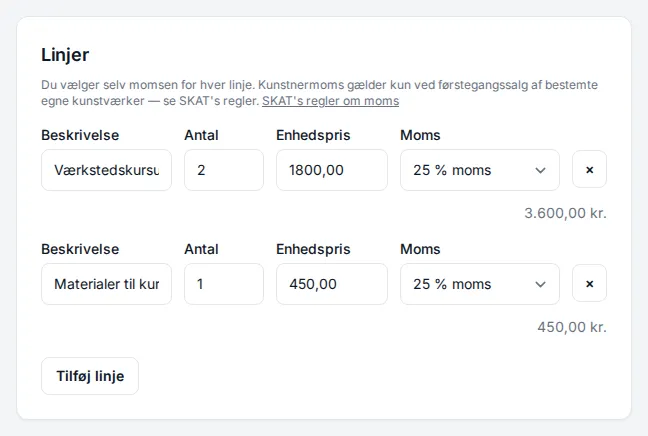
Task: Remove the Værkstedskursus line with the × button
Action: [589, 169]
